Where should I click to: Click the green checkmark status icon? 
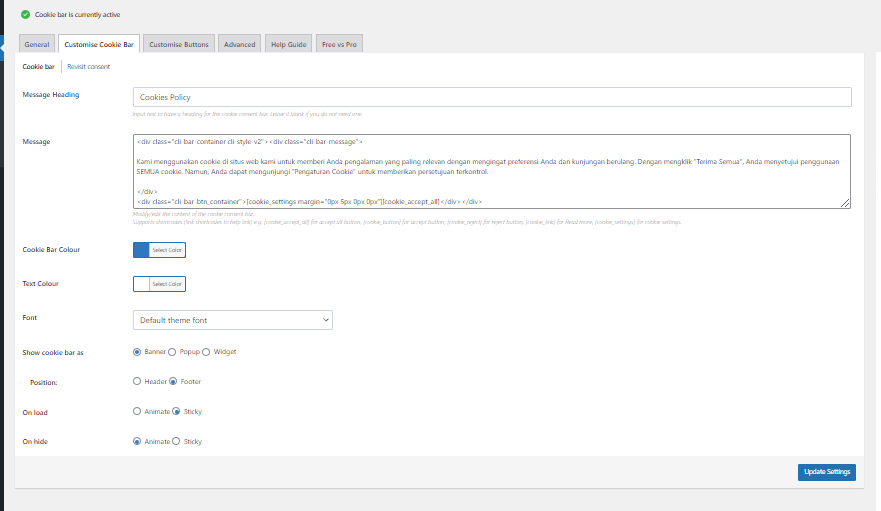click(x=25, y=15)
